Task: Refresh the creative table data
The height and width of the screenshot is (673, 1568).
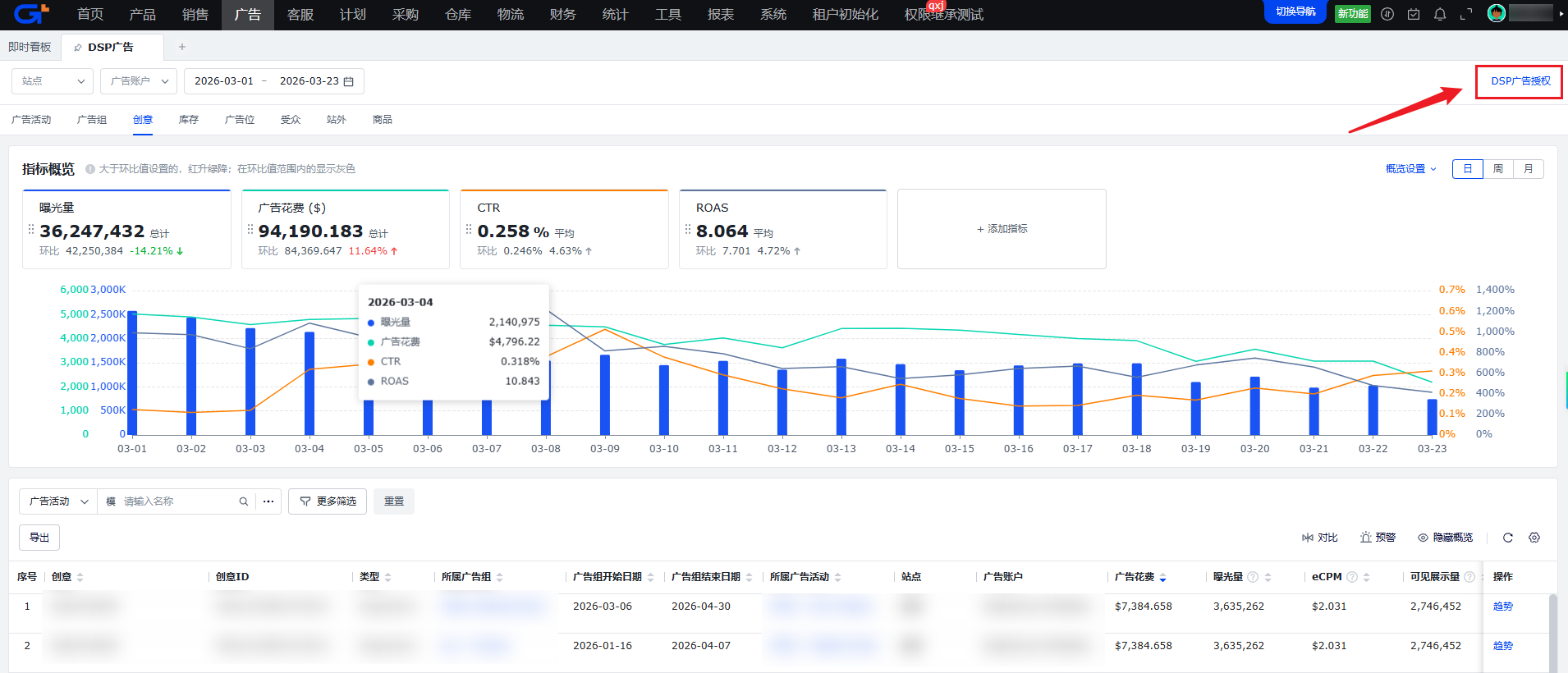Action: [1507, 538]
